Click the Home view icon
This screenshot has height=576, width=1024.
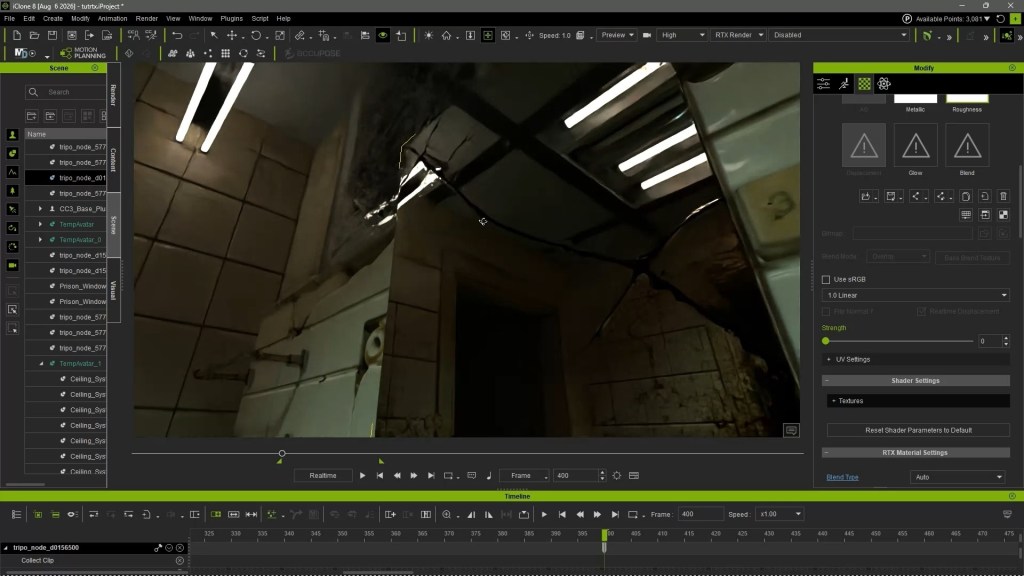pyautogui.click(x=446, y=35)
